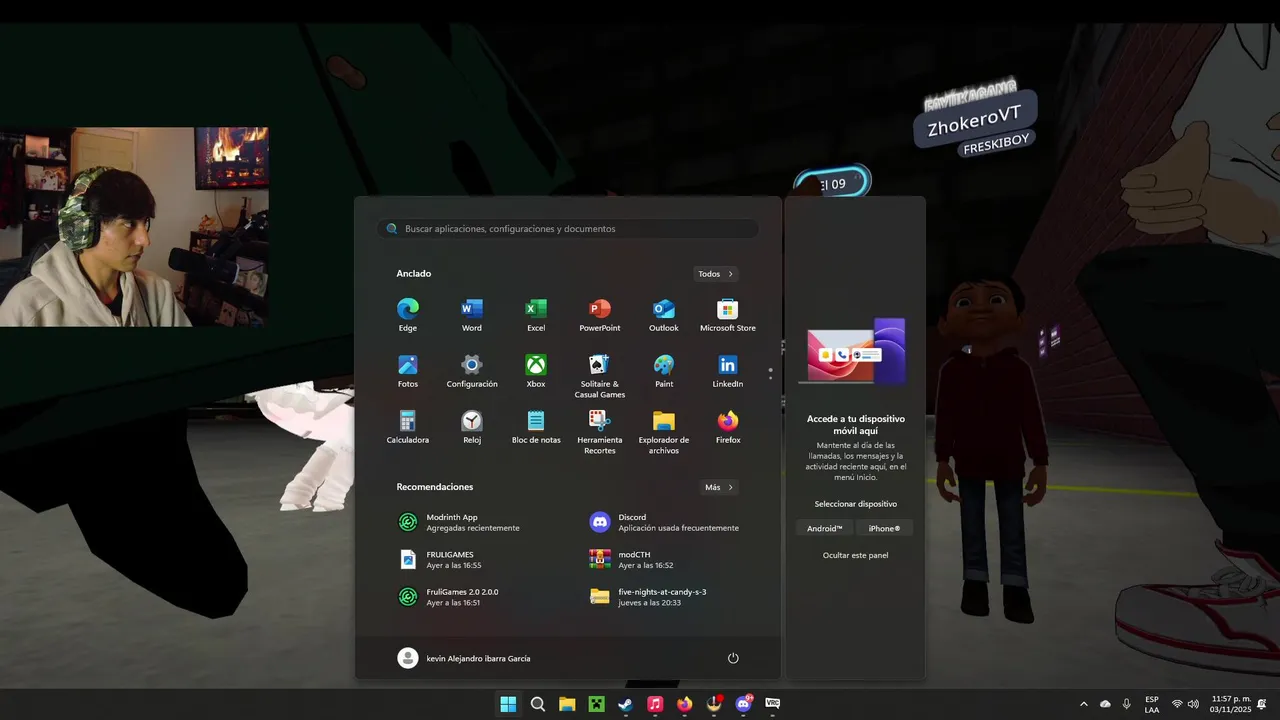Open user account kevin Alejandro ibarra García
This screenshot has width=1280, height=720.
coord(464,658)
